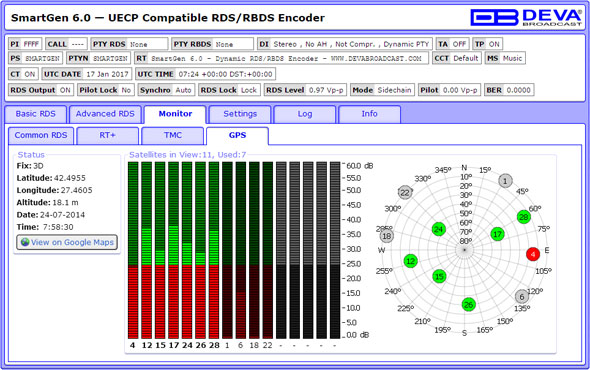Viewport: 590px width, 370px height.
Task: Click the red satellite 4 marker
Action: (x=533, y=254)
